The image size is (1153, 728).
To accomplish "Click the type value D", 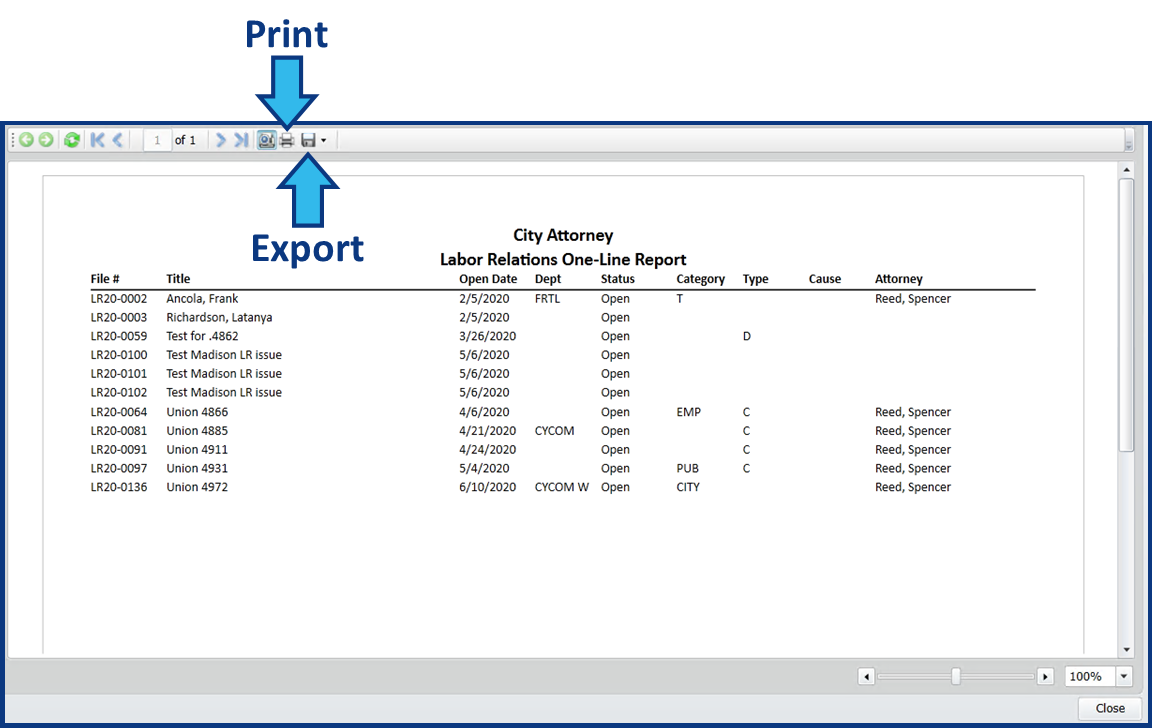I will [746, 336].
